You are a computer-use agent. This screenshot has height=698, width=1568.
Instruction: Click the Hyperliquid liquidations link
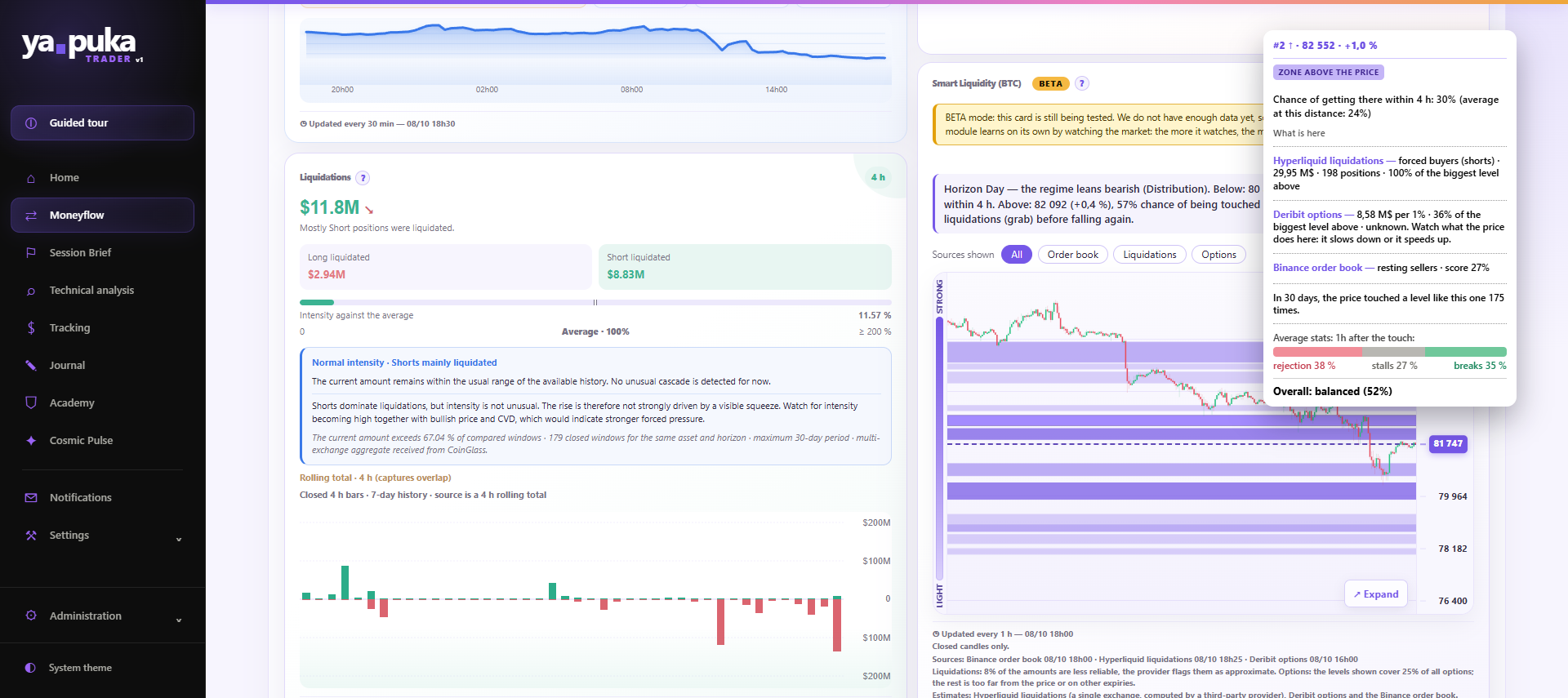pyautogui.click(x=1328, y=161)
